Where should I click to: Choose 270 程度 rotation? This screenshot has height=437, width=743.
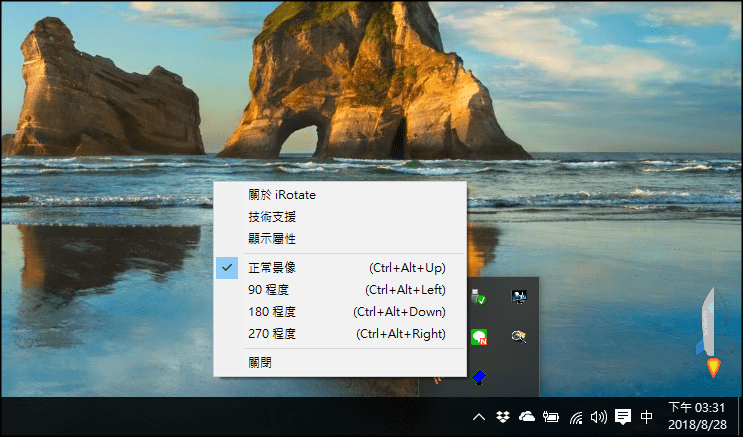(340, 334)
